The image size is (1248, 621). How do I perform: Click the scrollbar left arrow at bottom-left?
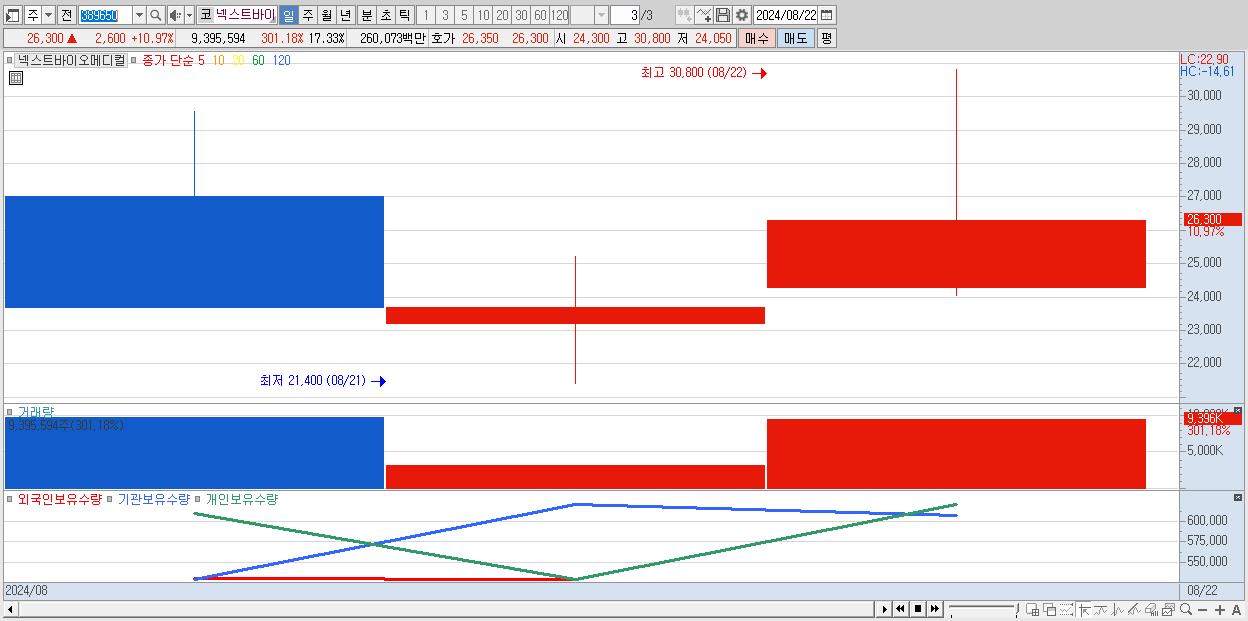pyautogui.click(x=10, y=609)
